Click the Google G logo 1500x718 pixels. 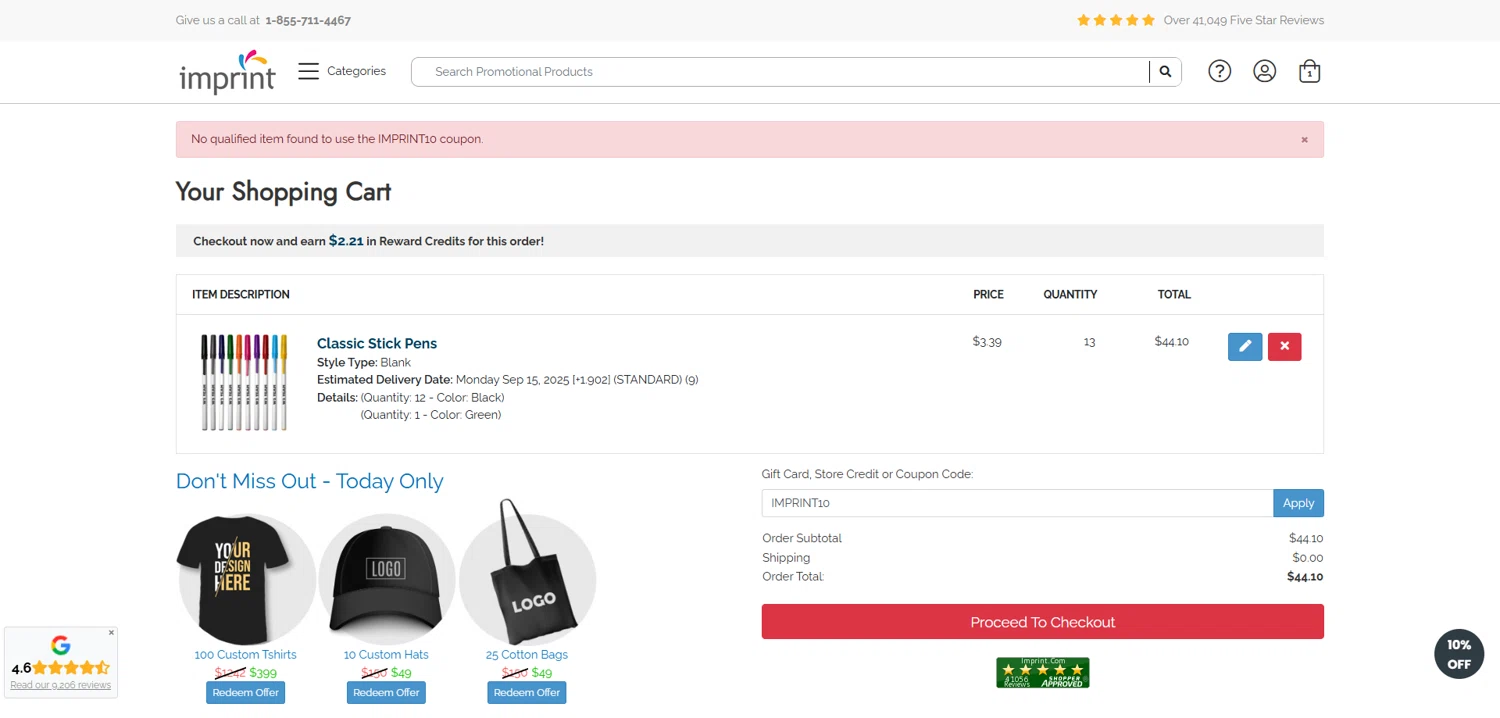point(60,646)
